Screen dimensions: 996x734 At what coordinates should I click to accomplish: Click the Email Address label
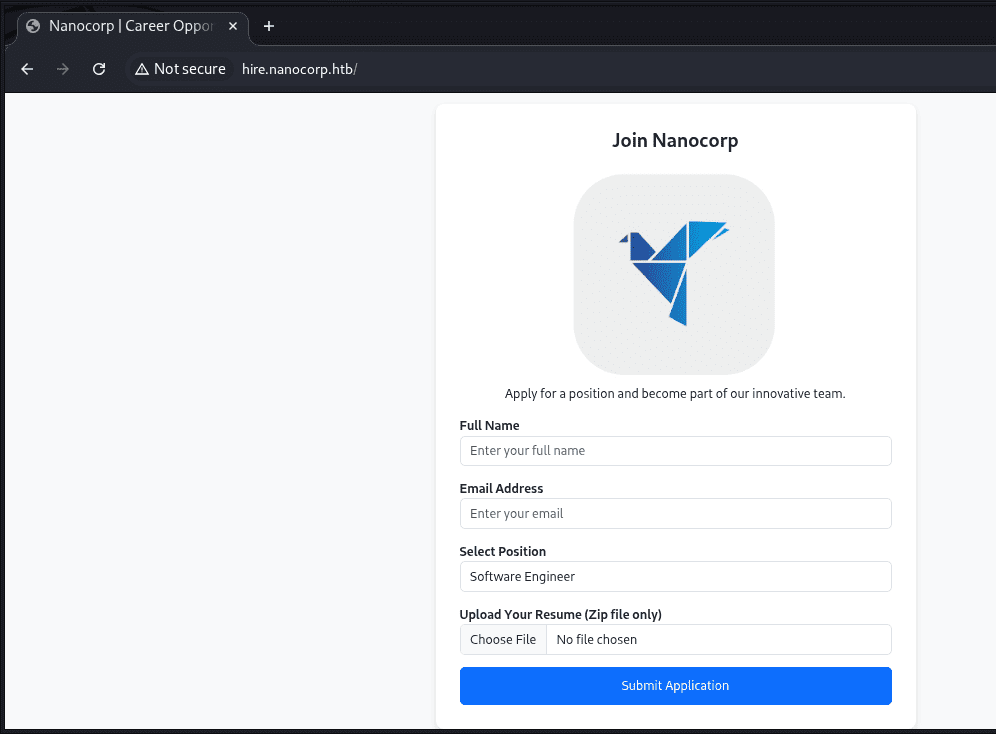pos(501,489)
